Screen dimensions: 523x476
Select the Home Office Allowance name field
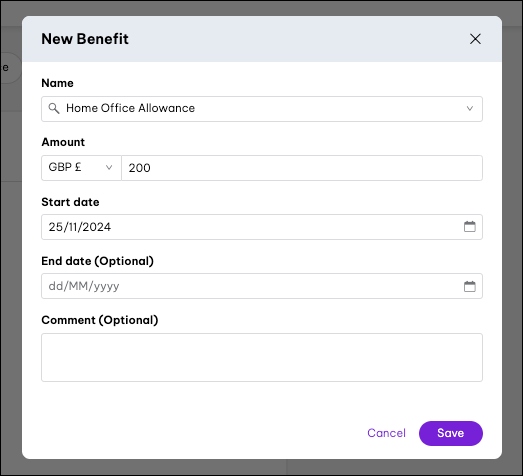[x=262, y=109]
